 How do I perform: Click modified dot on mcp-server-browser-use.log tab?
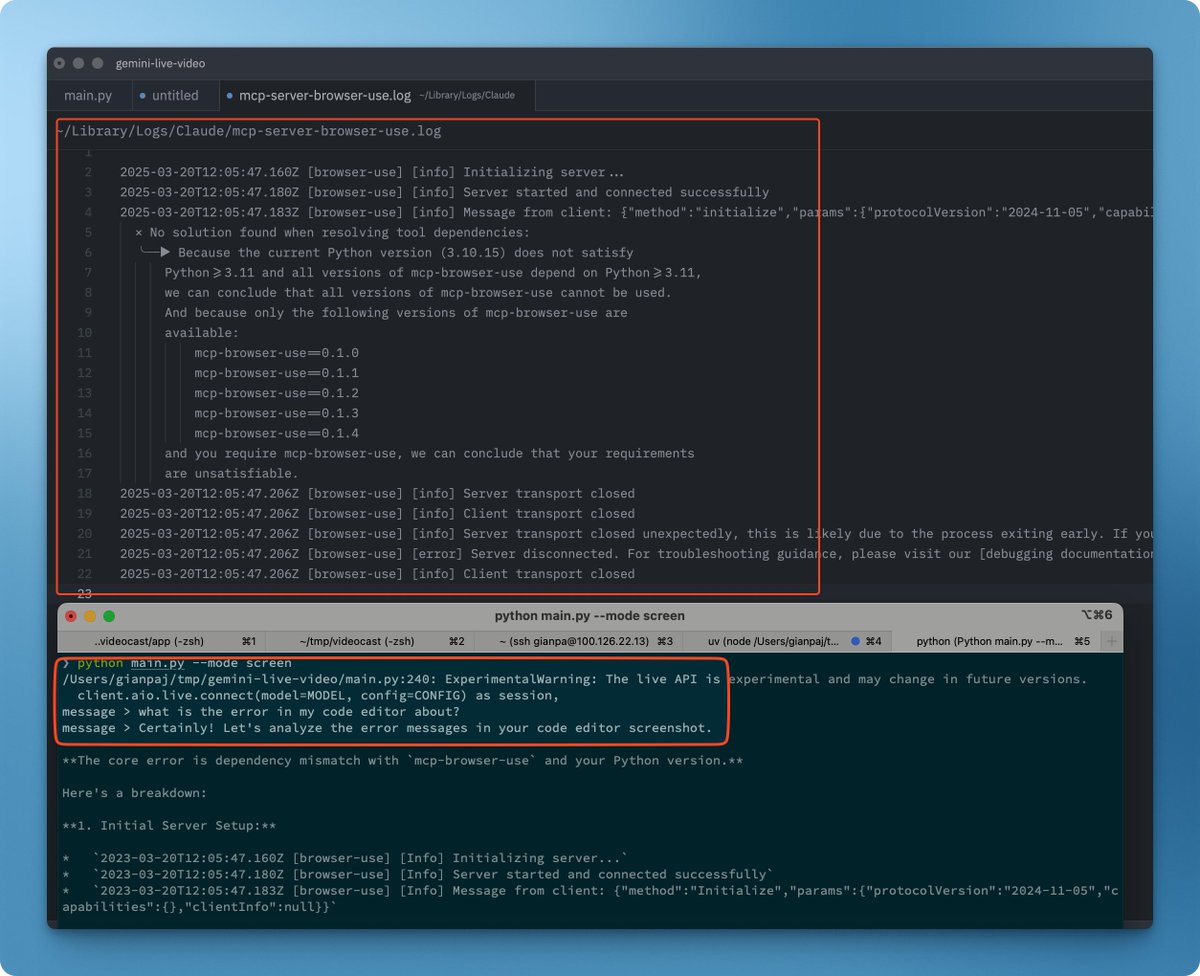tap(230, 96)
